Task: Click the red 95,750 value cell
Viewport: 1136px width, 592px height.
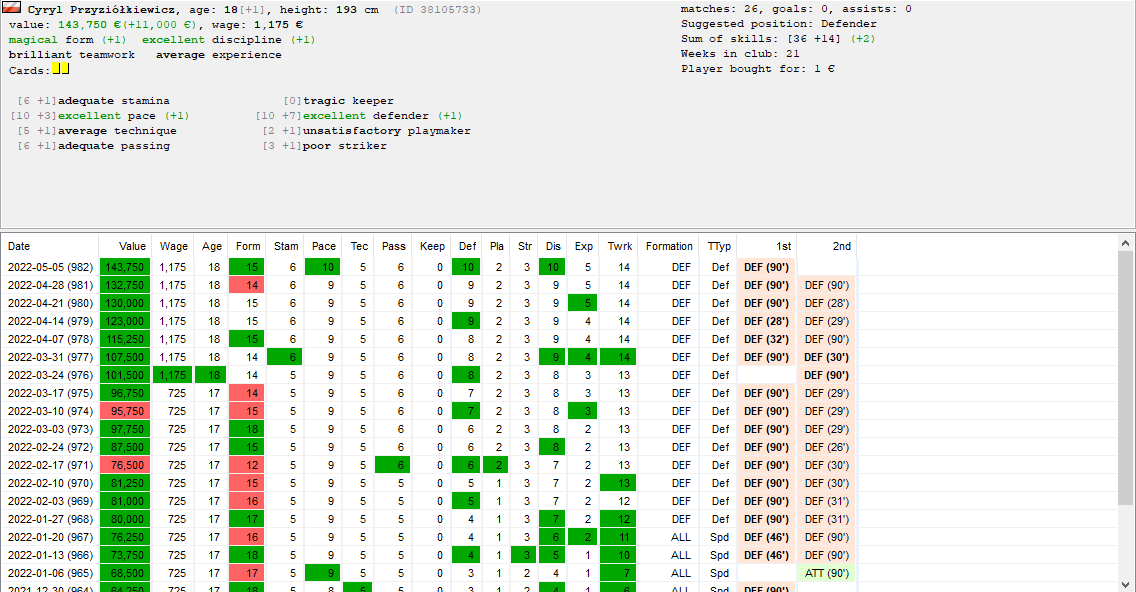Action: tap(125, 411)
